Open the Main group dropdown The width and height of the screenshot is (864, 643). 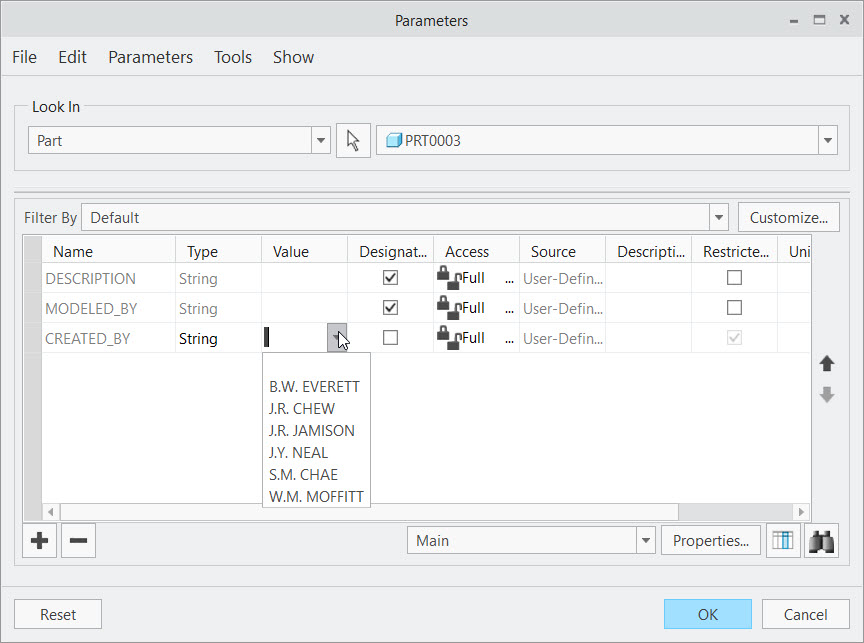[644, 540]
